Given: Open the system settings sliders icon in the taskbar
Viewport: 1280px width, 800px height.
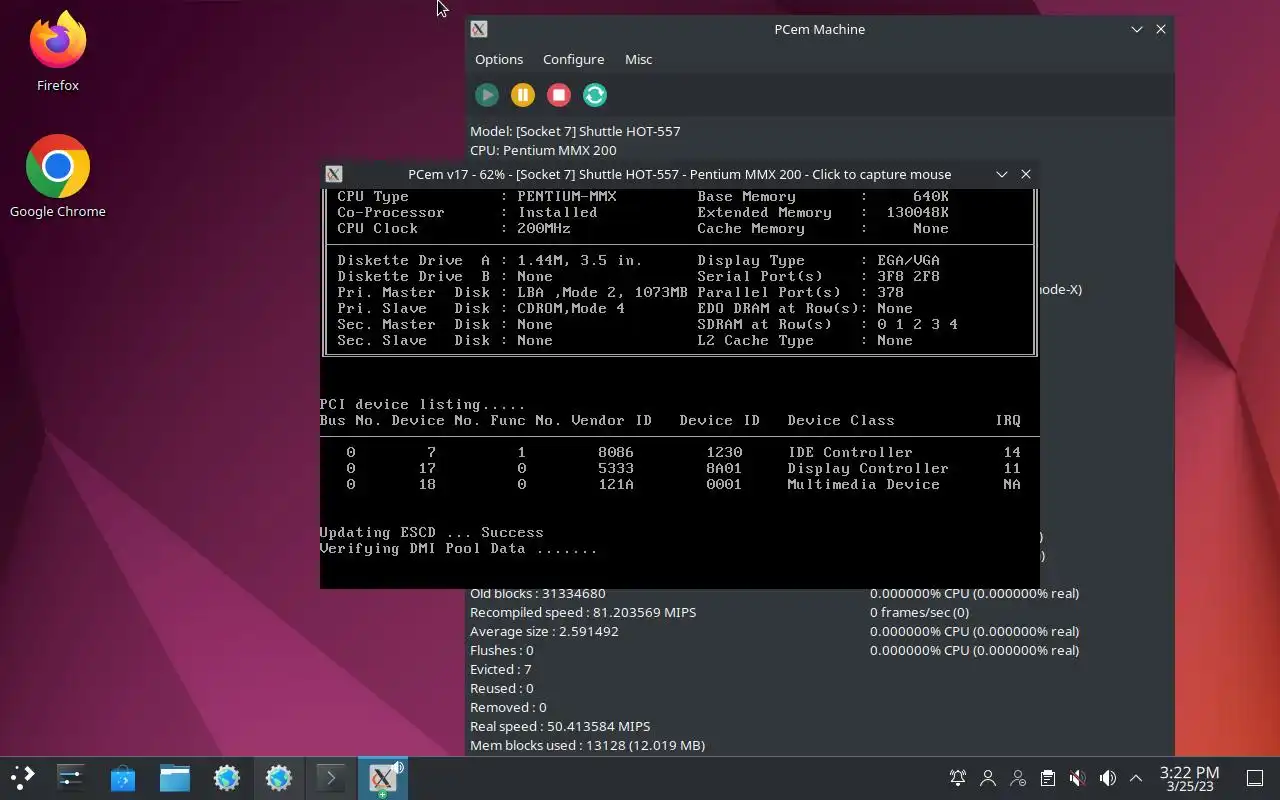Looking at the screenshot, I should pyautogui.click(x=71, y=777).
